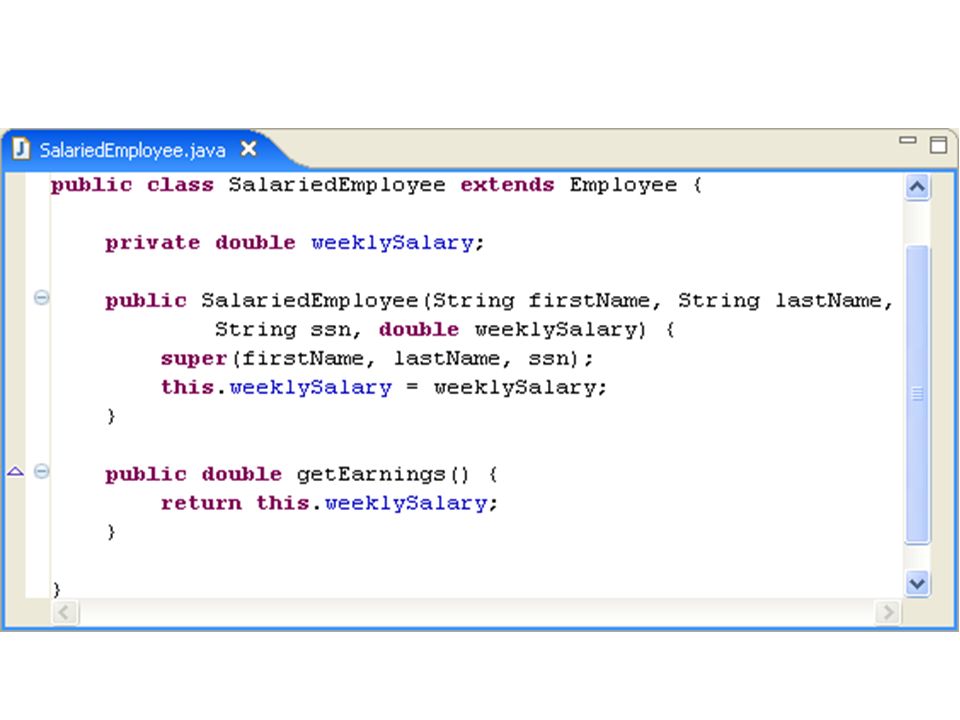Viewport: 960px width, 720px height.
Task: Click the word 'extends' in the class declaration
Action: [x=508, y=185]
